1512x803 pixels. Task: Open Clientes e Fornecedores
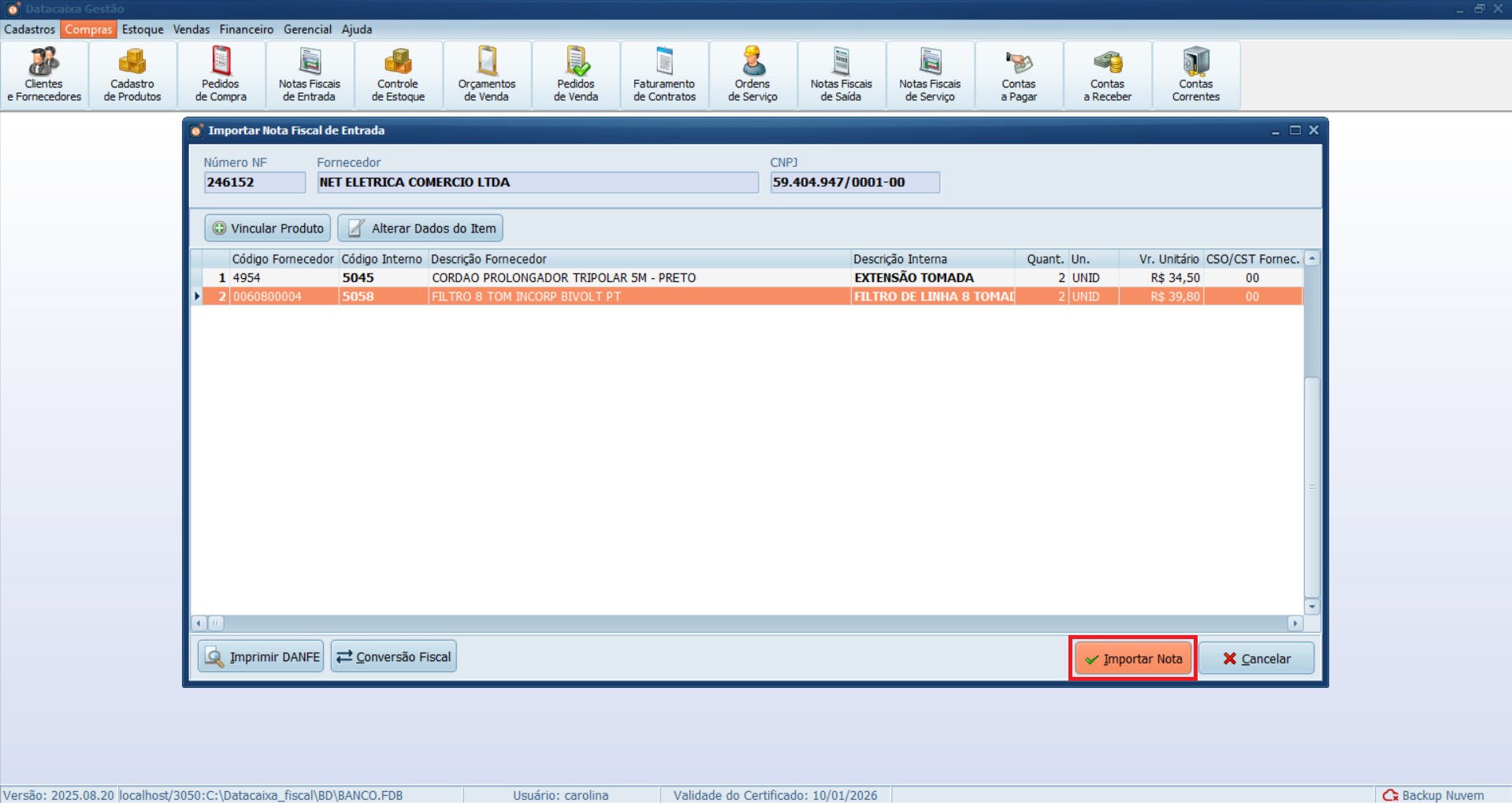point(43,73)
